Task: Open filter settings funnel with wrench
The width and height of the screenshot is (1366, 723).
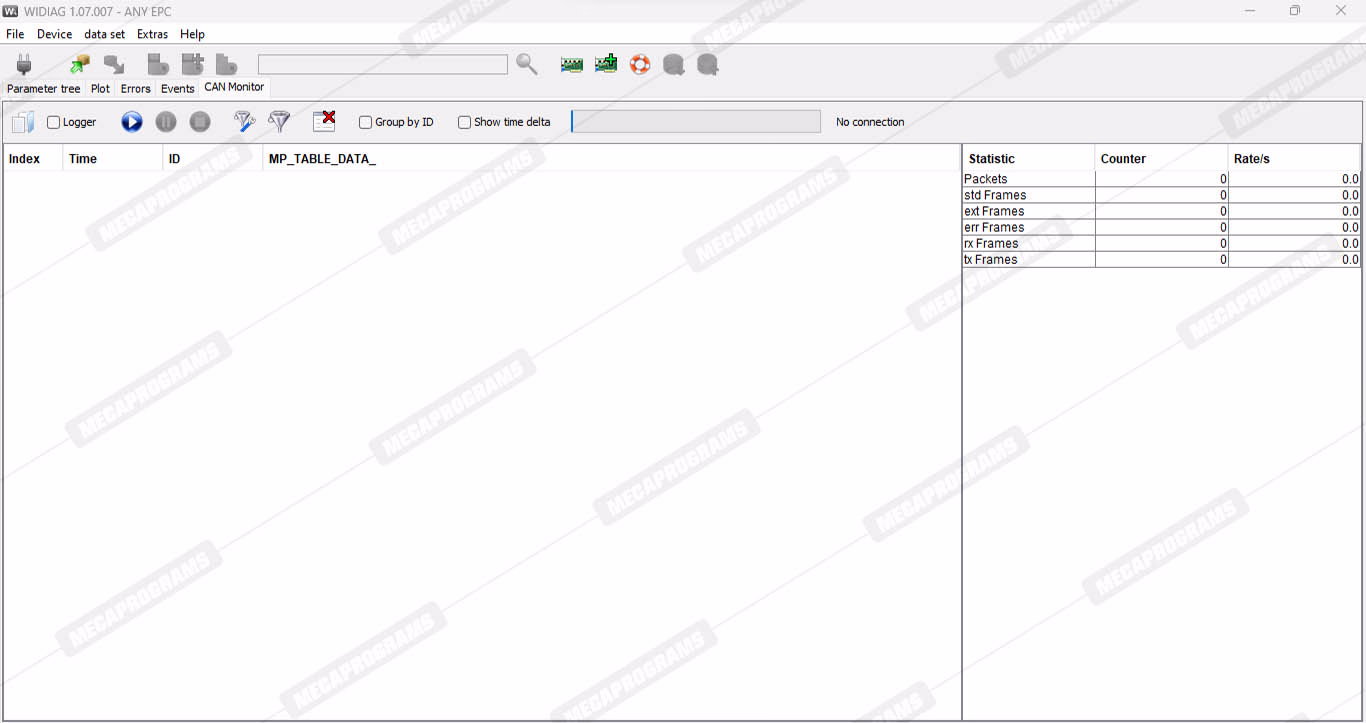Action: coord(244,122)
